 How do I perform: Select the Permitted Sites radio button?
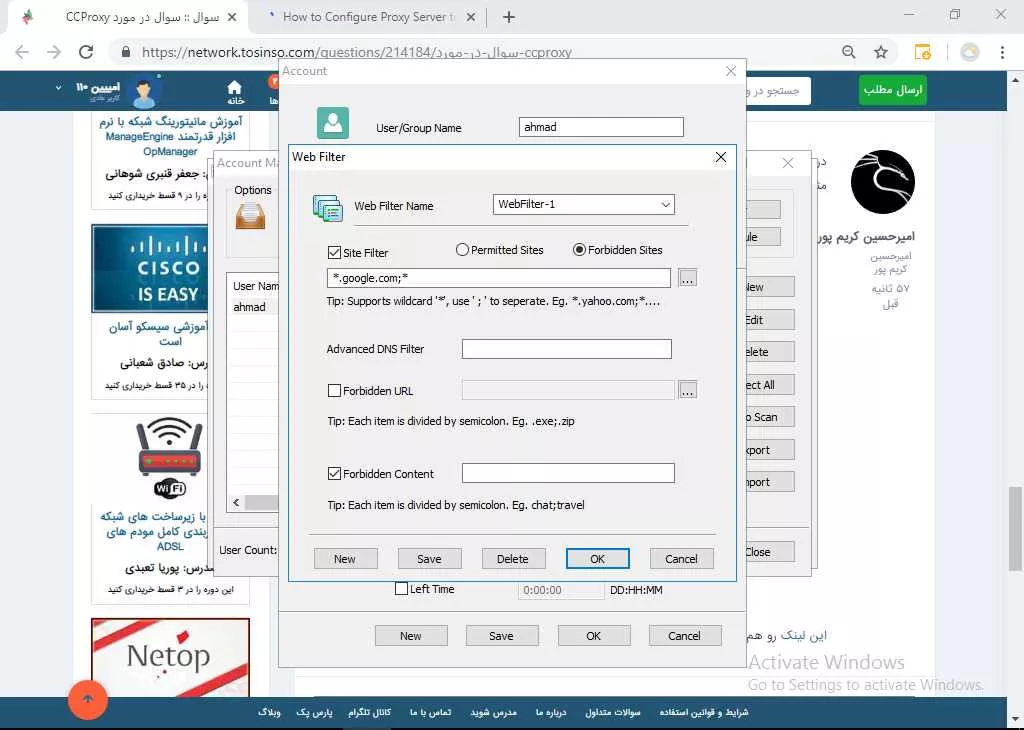coord(462,249)
